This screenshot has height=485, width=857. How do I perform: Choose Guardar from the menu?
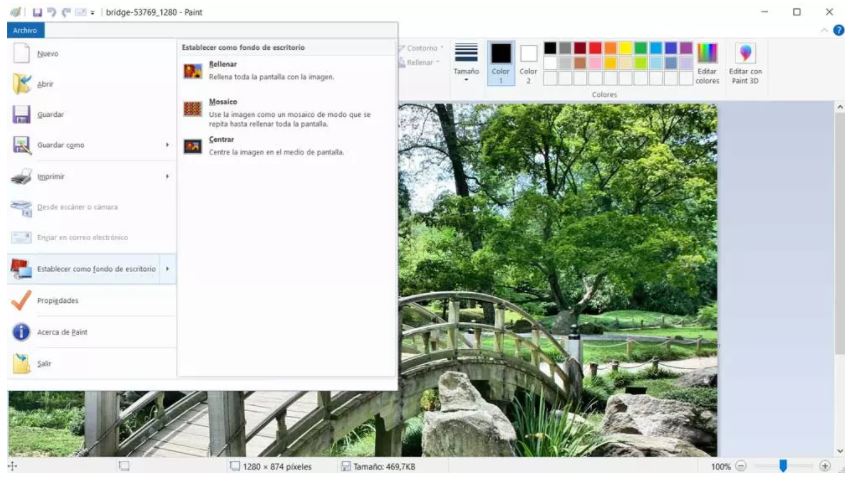point(92,114)
